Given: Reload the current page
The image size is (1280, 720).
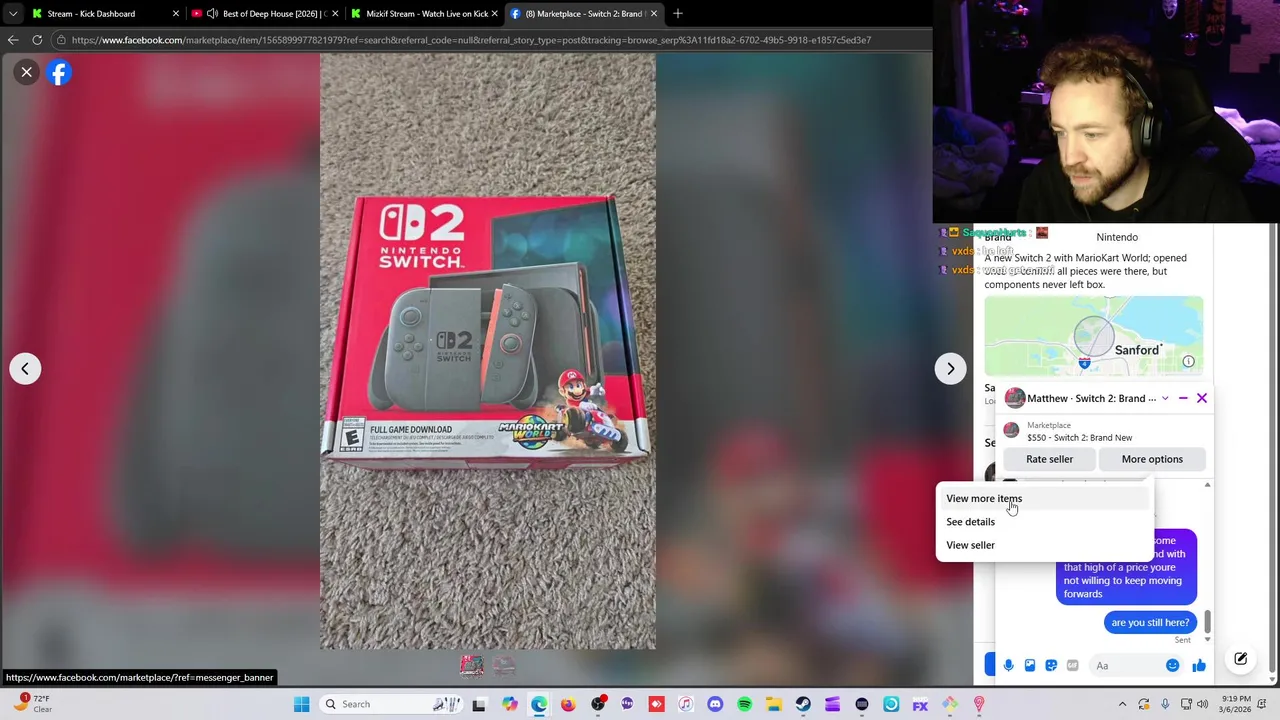Looking at the screenshot, I should [37, 40].
